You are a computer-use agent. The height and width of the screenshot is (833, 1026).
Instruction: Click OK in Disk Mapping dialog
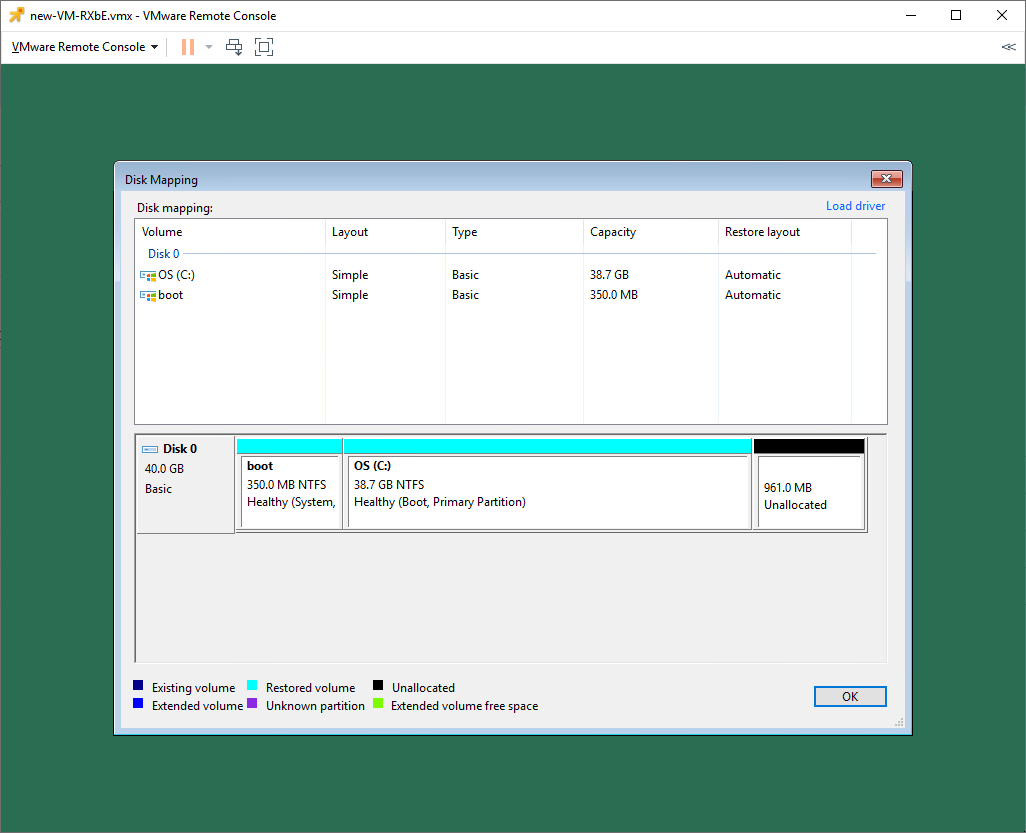tap(850, 696)
